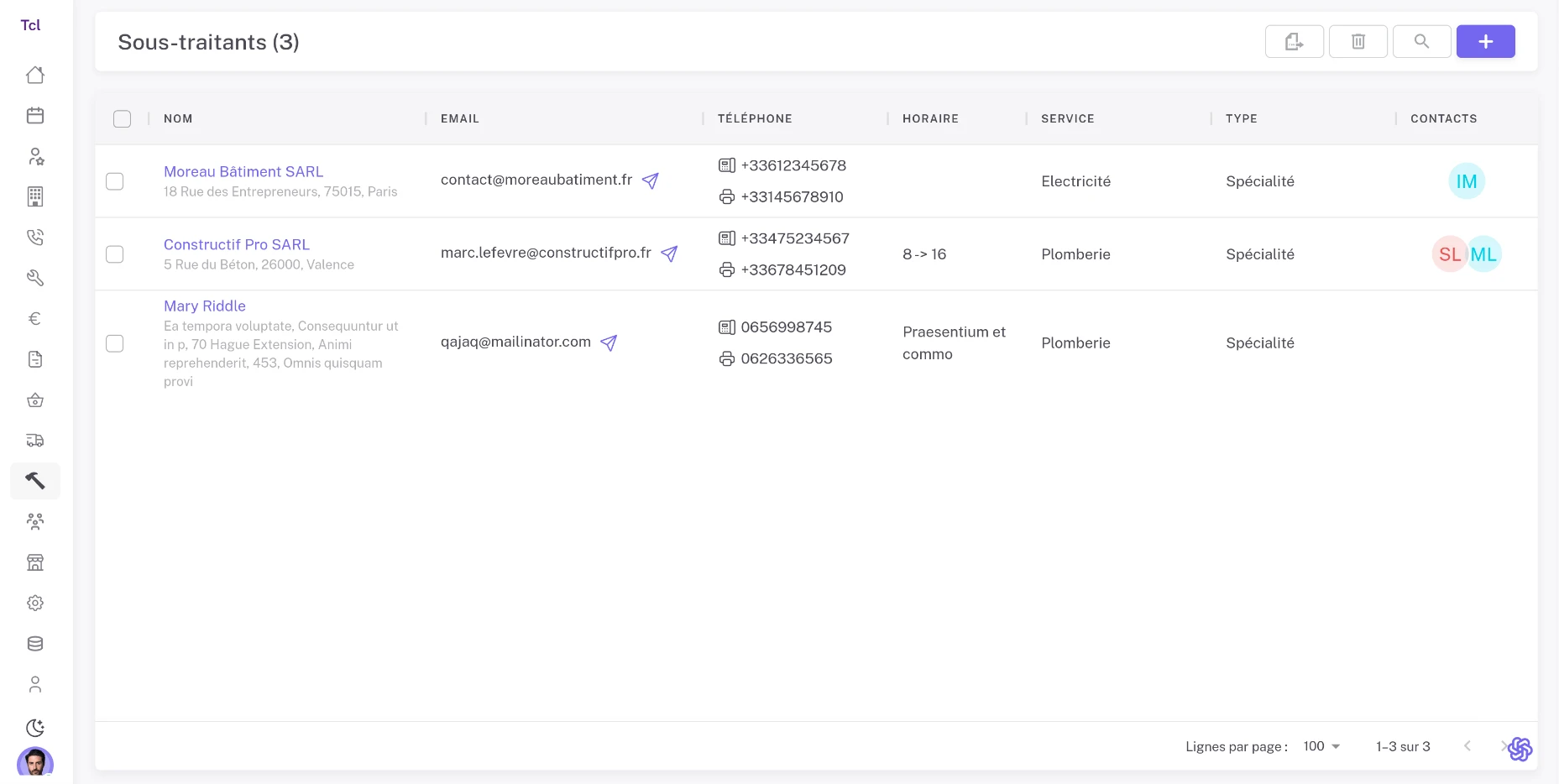Open the delivery truck icon in sidebar

pyautogui.click(x=35, y=440)
